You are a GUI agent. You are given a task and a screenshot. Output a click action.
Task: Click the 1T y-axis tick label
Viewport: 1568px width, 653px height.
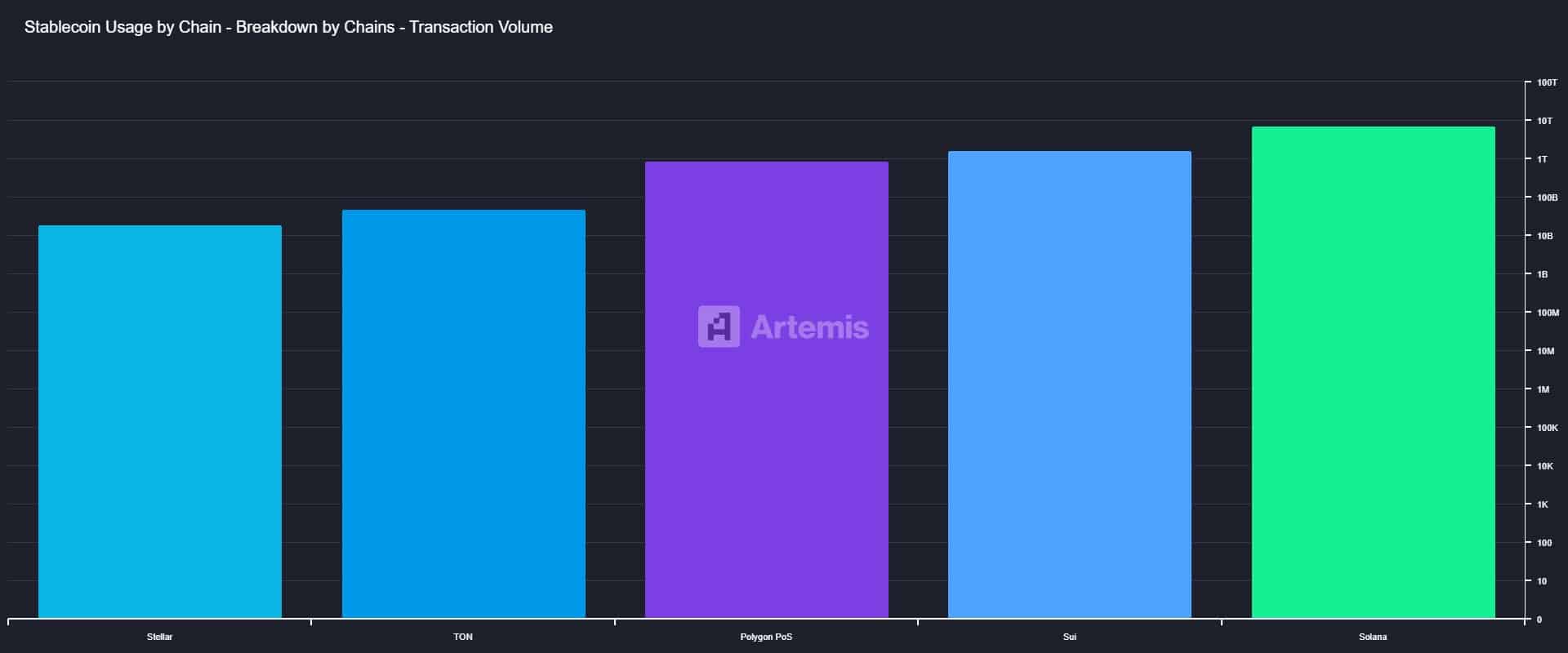click(x=1542, y=159)
